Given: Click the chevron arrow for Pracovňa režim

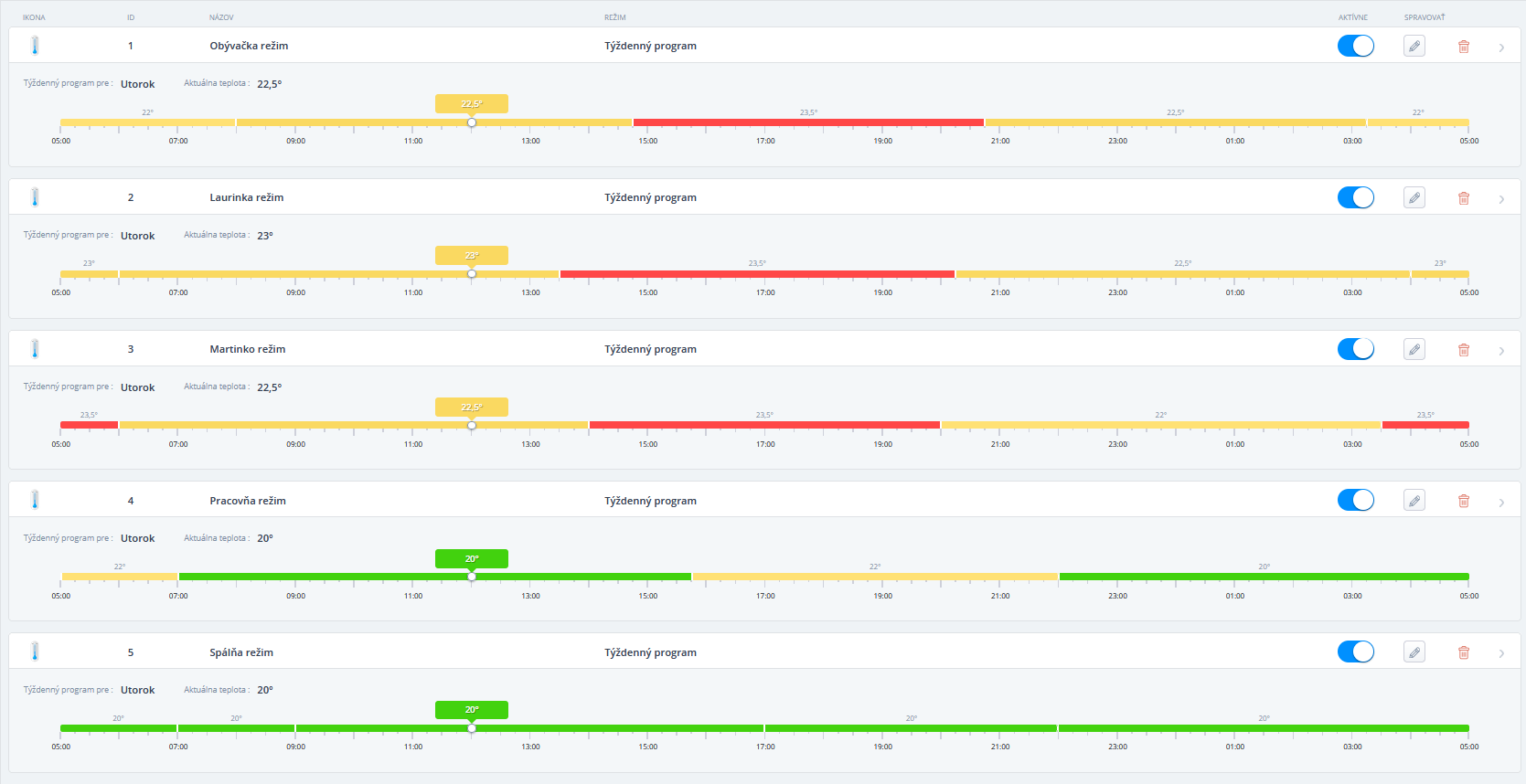Looking at the screenshot, I should pos(1501,503).
